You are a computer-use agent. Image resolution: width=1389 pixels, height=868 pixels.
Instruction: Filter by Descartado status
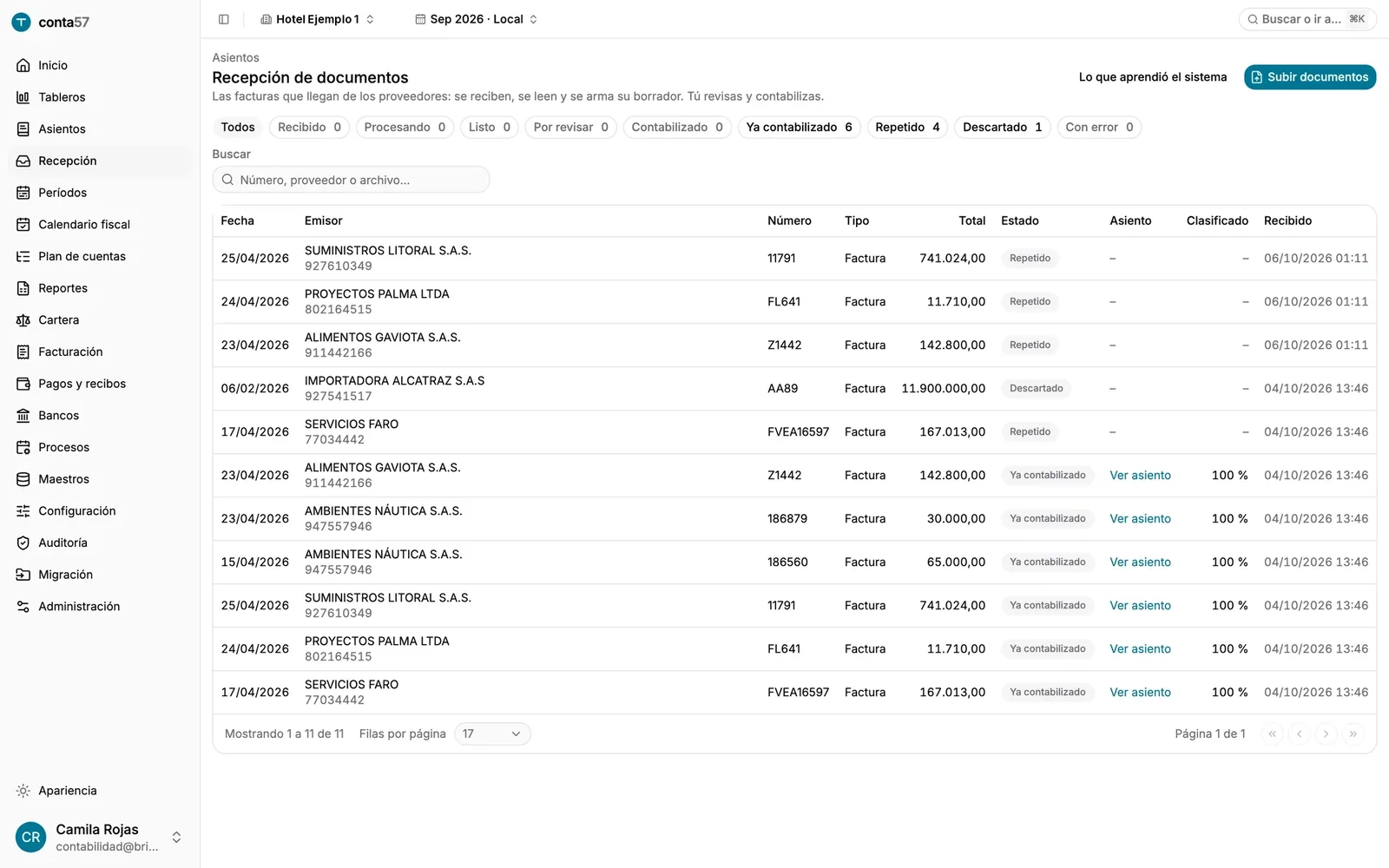coord(1002,128)
